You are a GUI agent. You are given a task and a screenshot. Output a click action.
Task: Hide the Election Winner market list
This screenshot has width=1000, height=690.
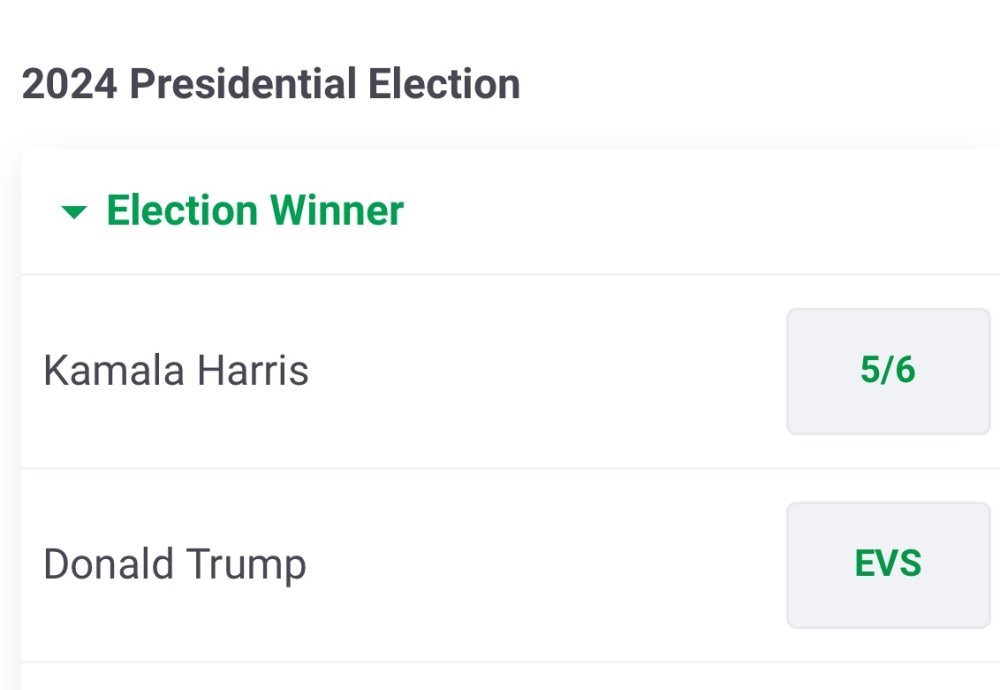pyautogui.click(x=74, y=212)
